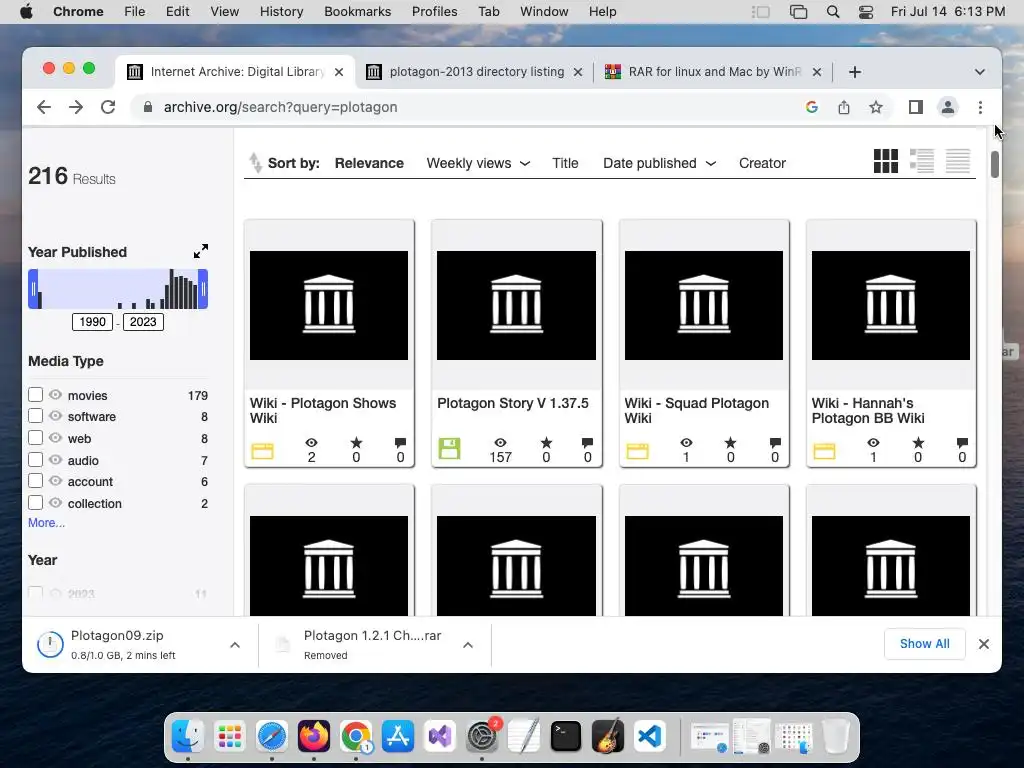Screen dimensions: 1024x768
Task: Show only movies via eye icon
Action: pyautogui.click(x=56, y=394)
